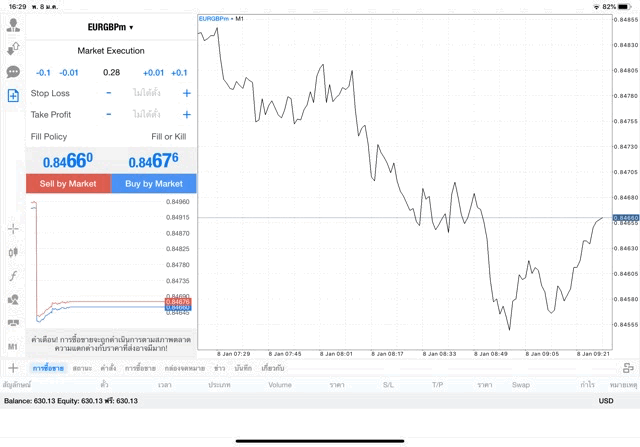Open the indicators function icon

click(13, 275)
